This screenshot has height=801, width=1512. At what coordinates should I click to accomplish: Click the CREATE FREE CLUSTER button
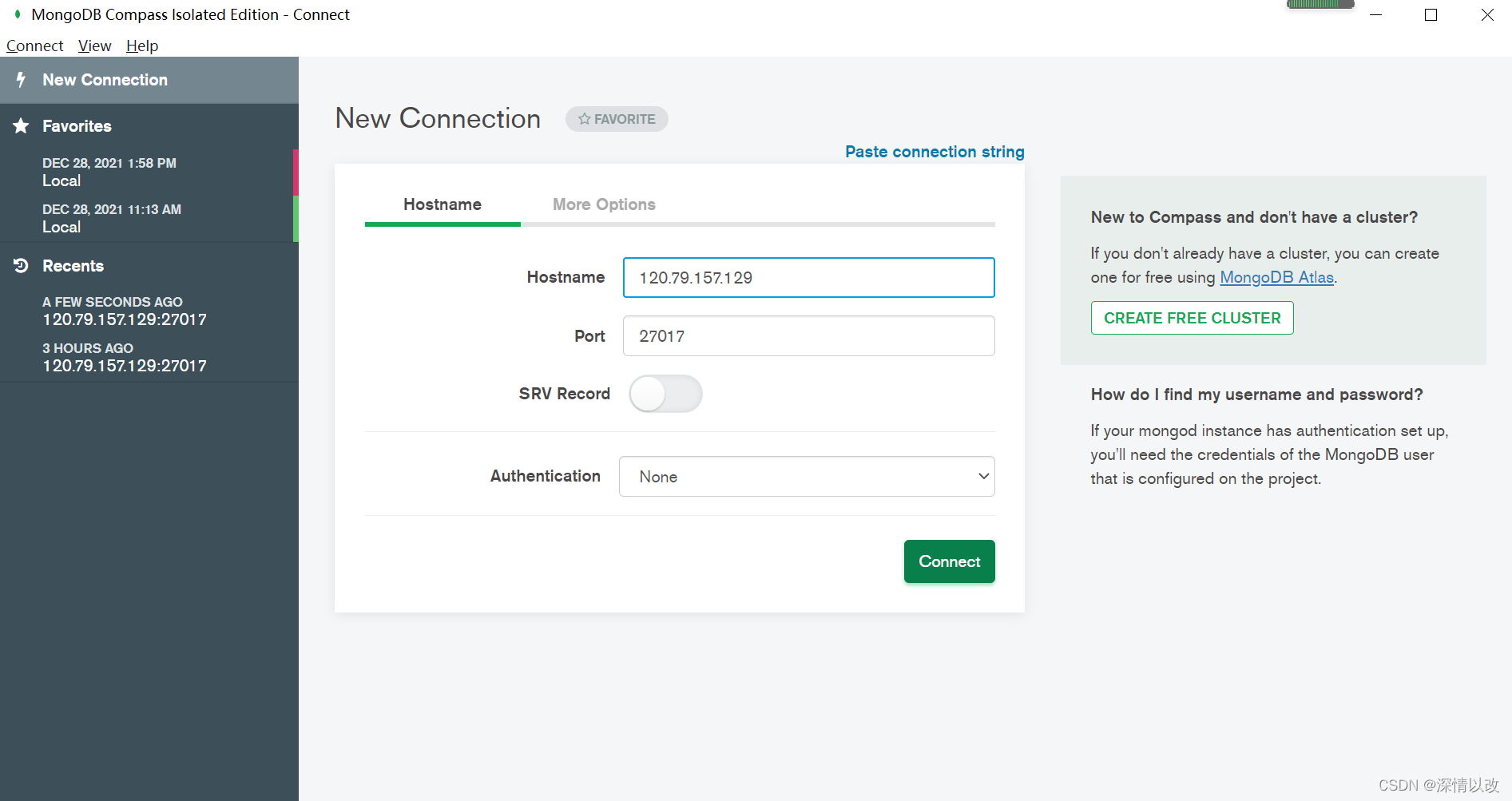(x=1192, y=318)
